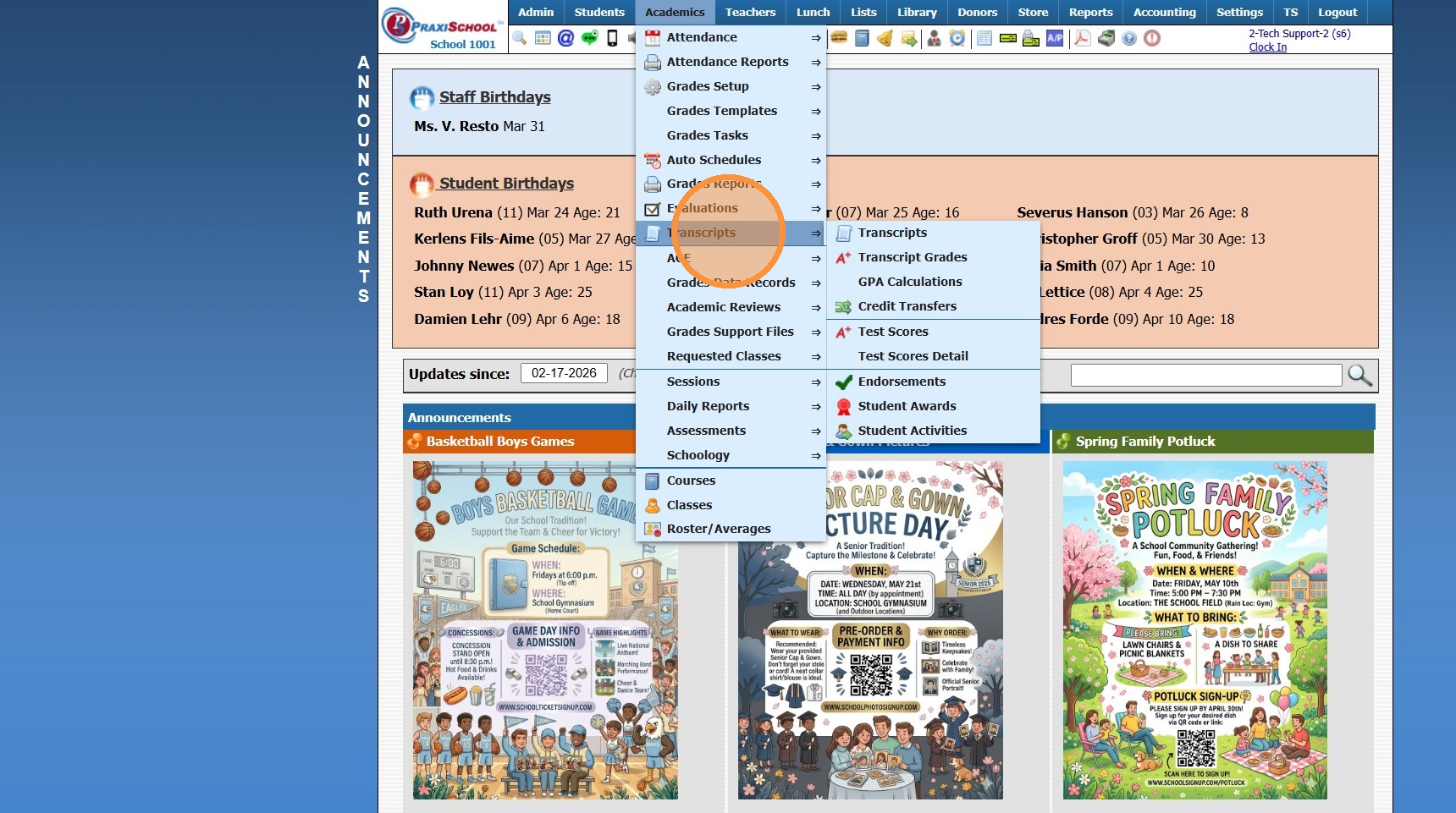Click the Severus Hanson birthday entry
The height and width of the screenshot is (813, 1456).
point(1133,212)
